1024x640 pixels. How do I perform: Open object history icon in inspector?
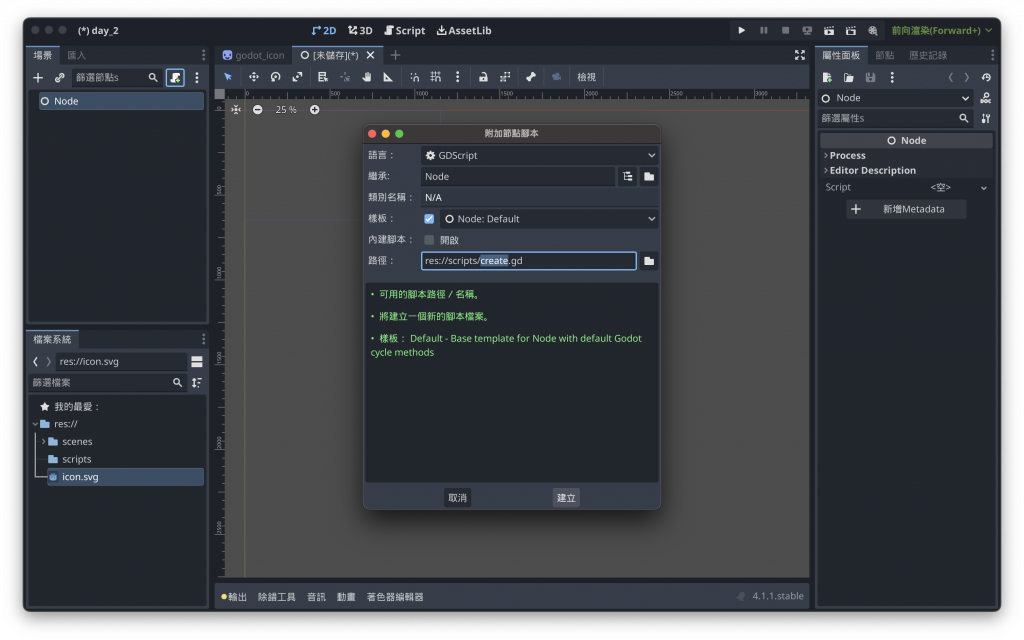tap(985, 78)
